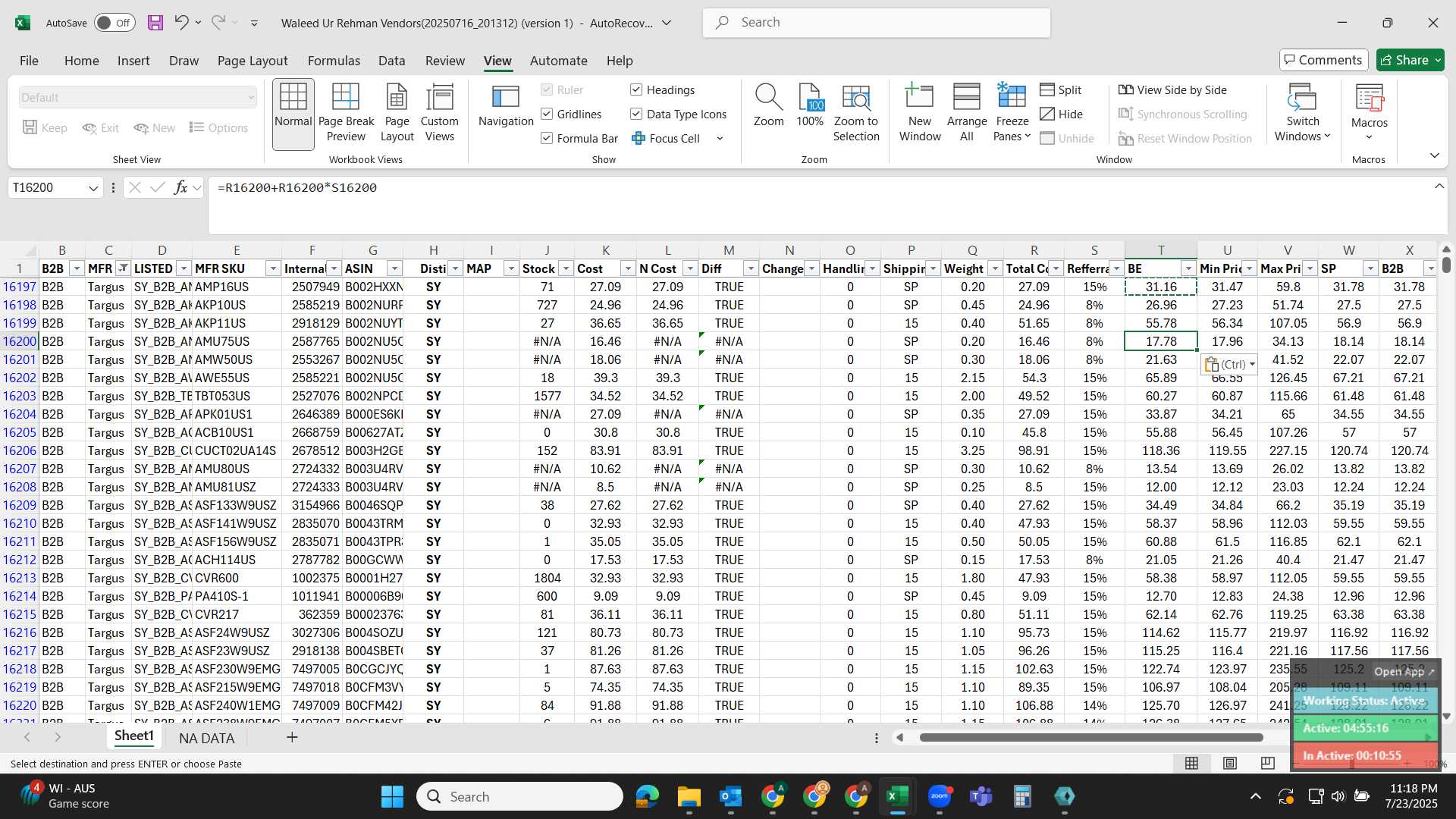Select the Normal workbook view
Image resolution: width=1456 pixels, height=819 pixels.
click(293, 114)
